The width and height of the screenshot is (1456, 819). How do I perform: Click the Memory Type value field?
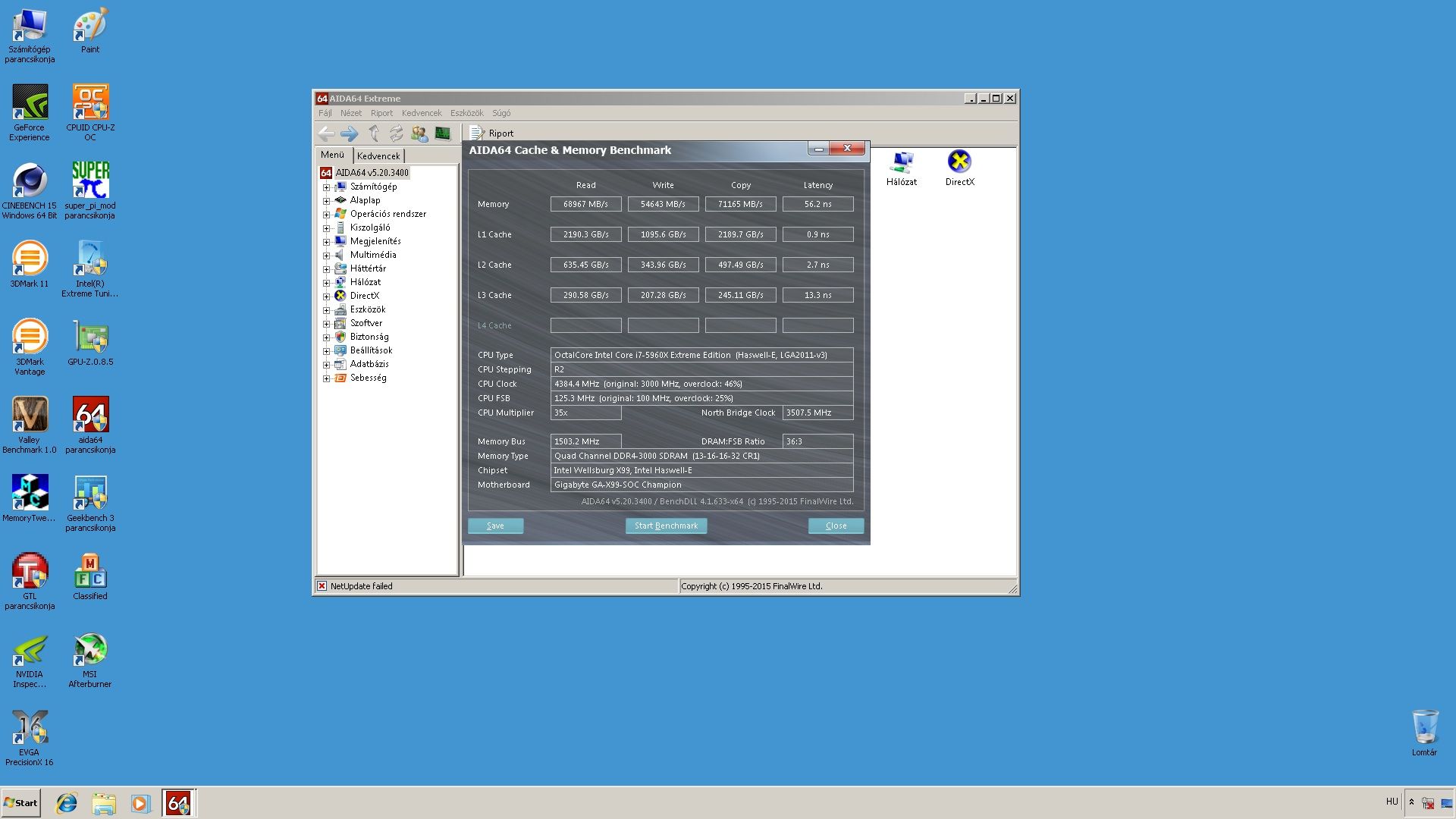701,456
